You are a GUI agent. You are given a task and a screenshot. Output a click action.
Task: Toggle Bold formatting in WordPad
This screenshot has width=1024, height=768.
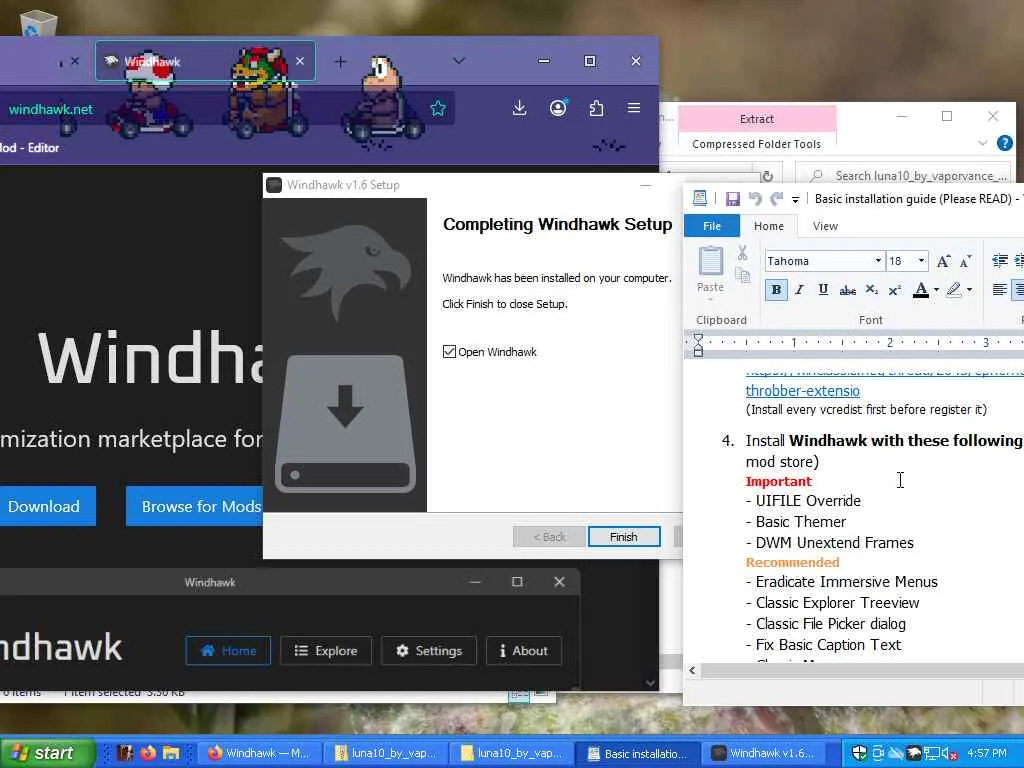[776, 290]
